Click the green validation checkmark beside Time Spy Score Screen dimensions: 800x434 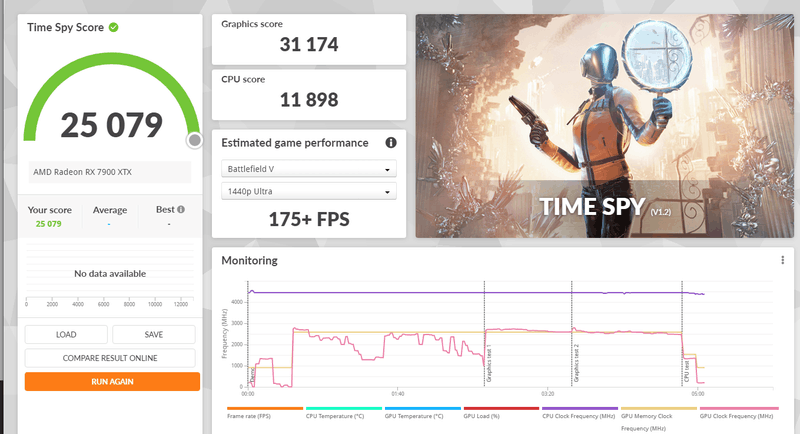114,27
